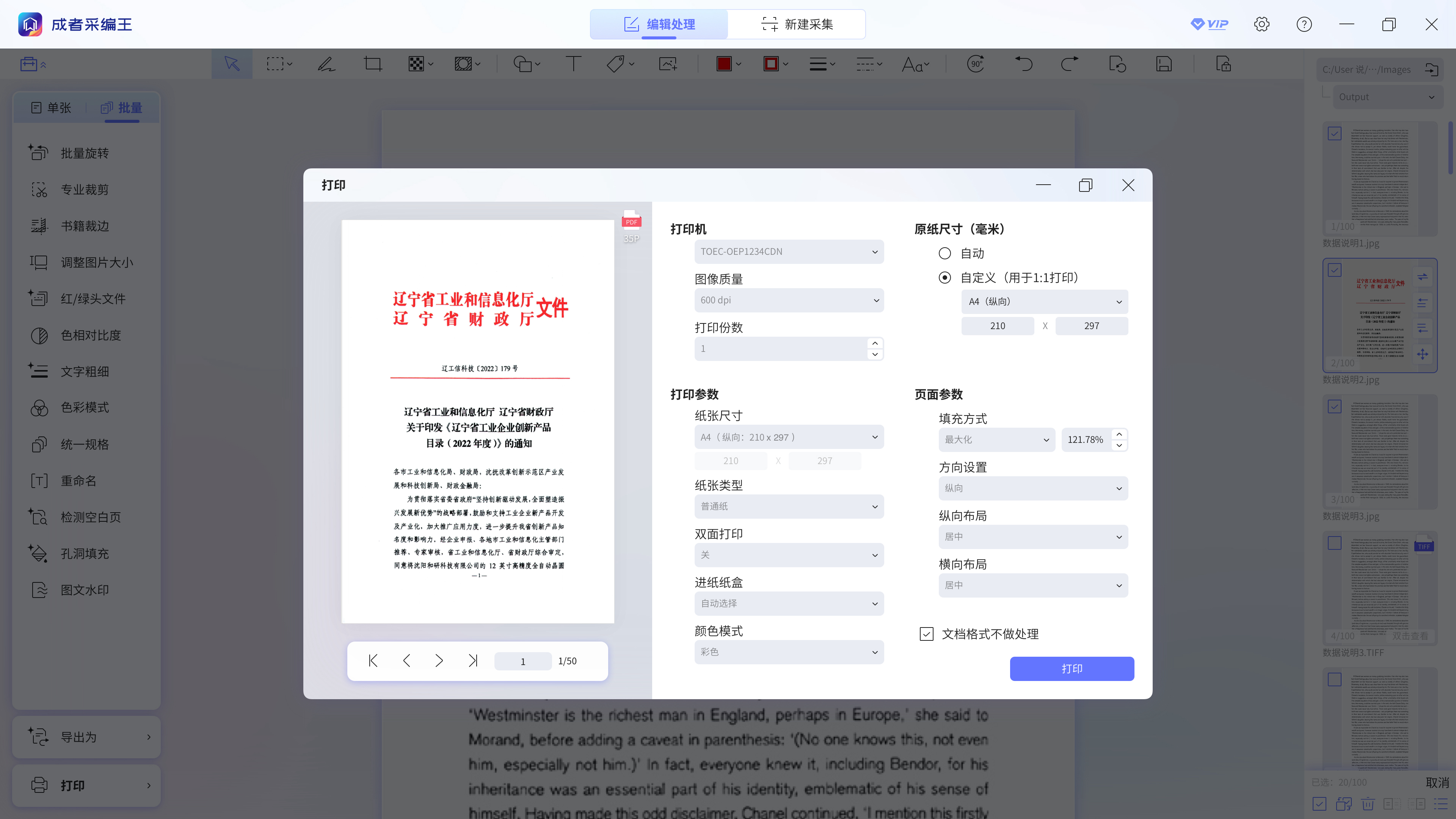Pick the text tool T icon
The image size is (1456, 819).
click(x=573, y=64)
